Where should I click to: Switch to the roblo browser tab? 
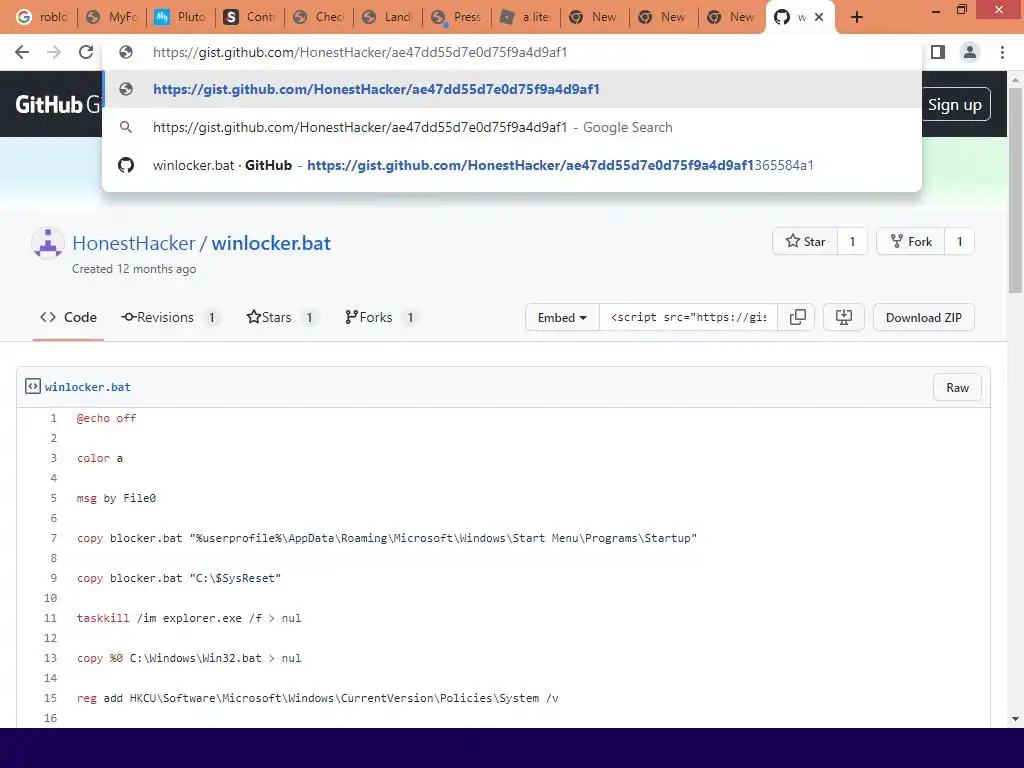pos(42,17)
